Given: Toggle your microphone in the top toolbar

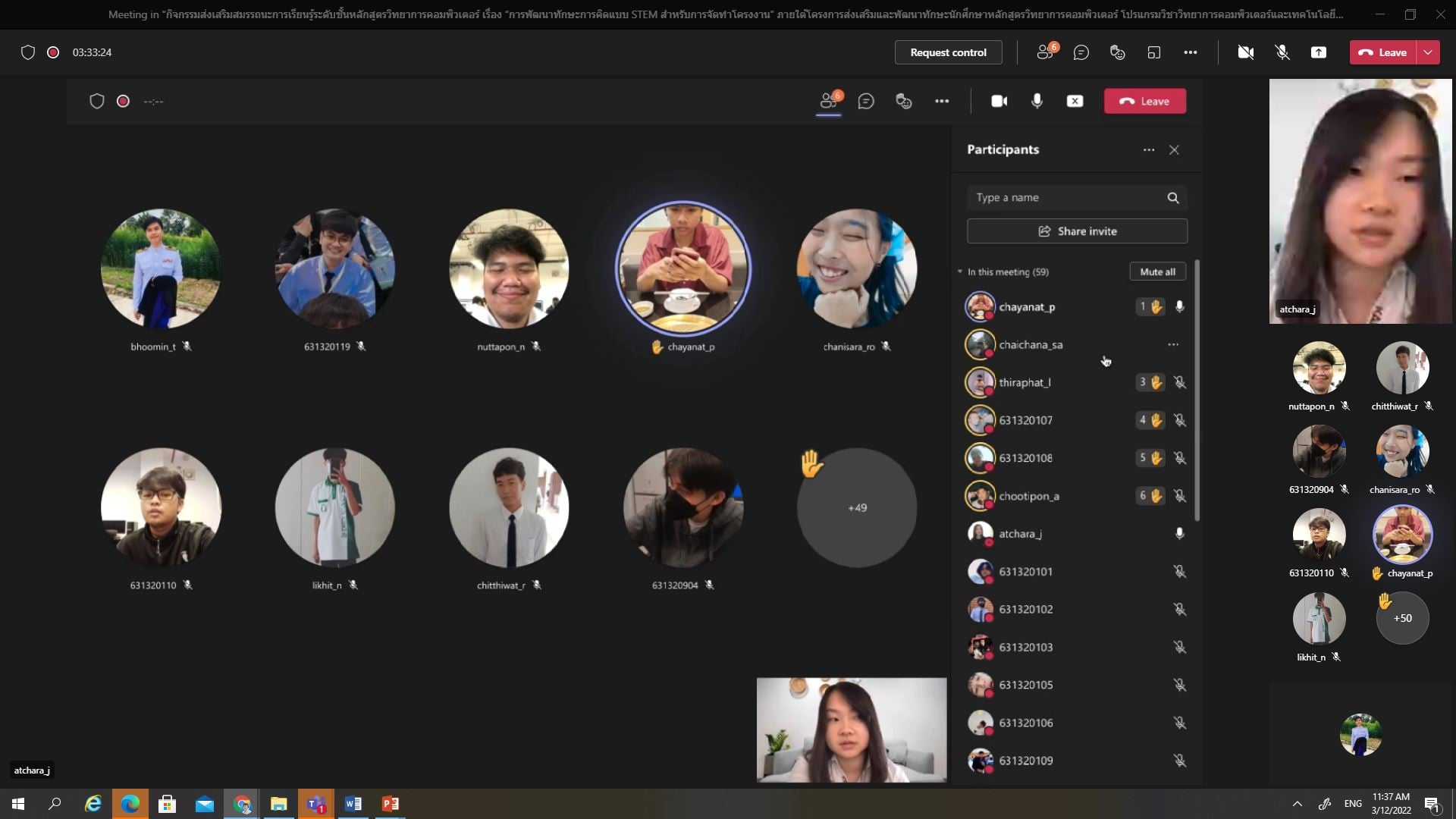Looking at the screenshot, I should click(1282, 52).
